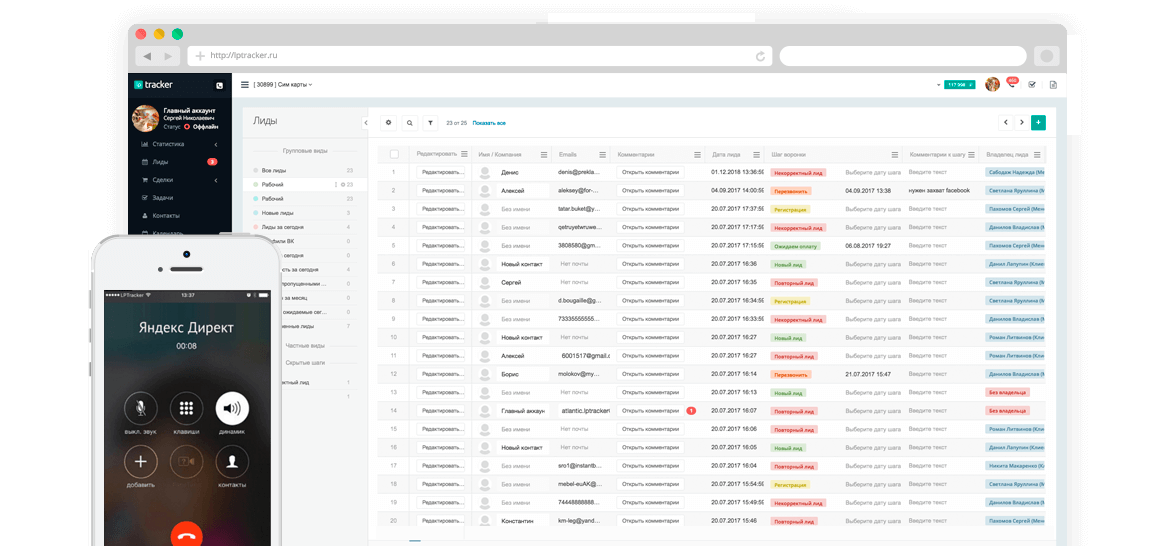Click the phone dialer icon beside tracker logo
This screenshot has width=1160, height=546.
[x=220, y=85]
